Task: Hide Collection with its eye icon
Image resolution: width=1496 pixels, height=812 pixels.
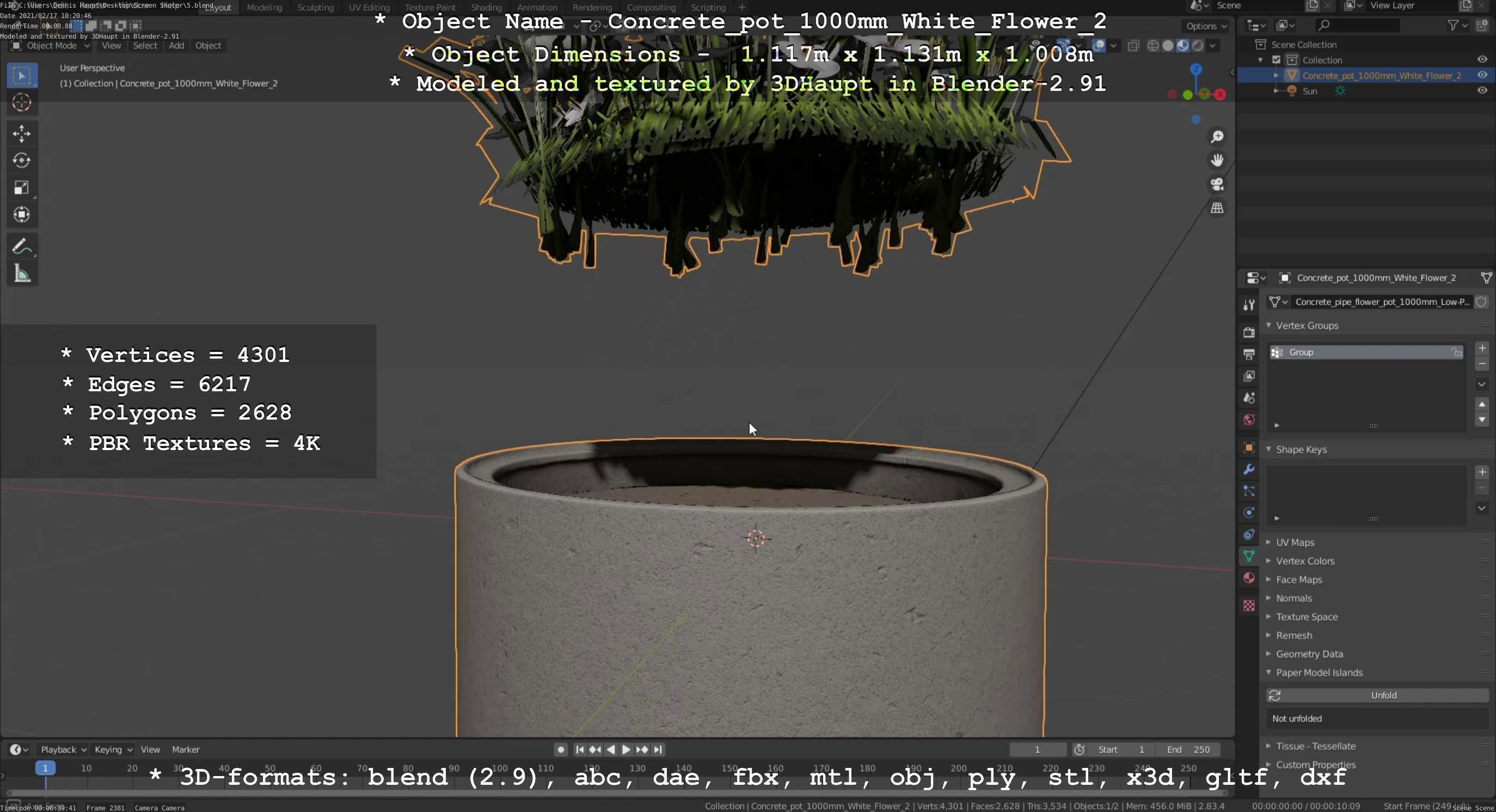Action: point(1482,60)
